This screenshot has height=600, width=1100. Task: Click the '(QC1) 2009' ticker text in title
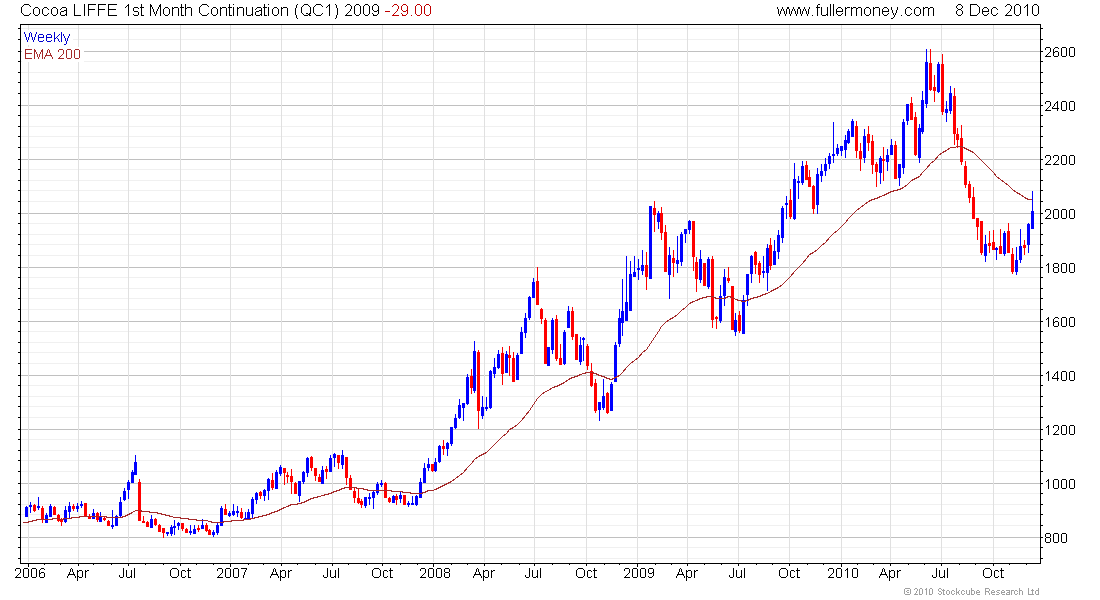pyautogui.click(x=336, y=11)
